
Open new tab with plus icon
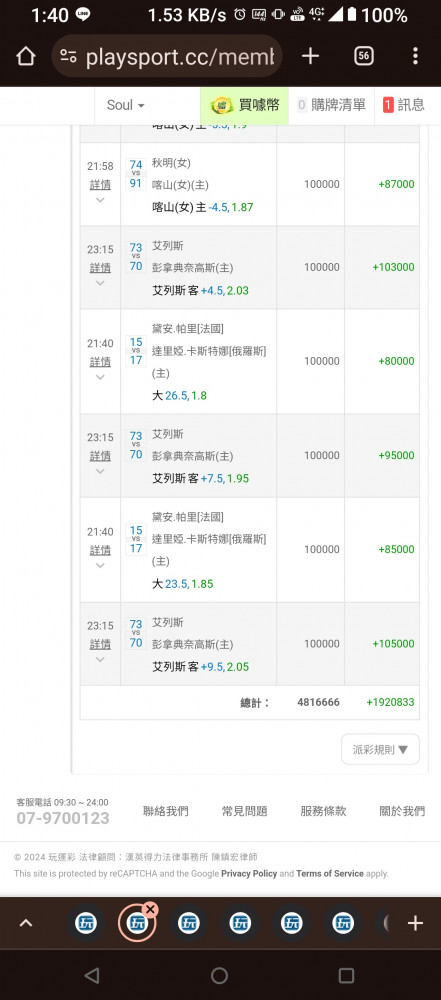tap(310, 56)
